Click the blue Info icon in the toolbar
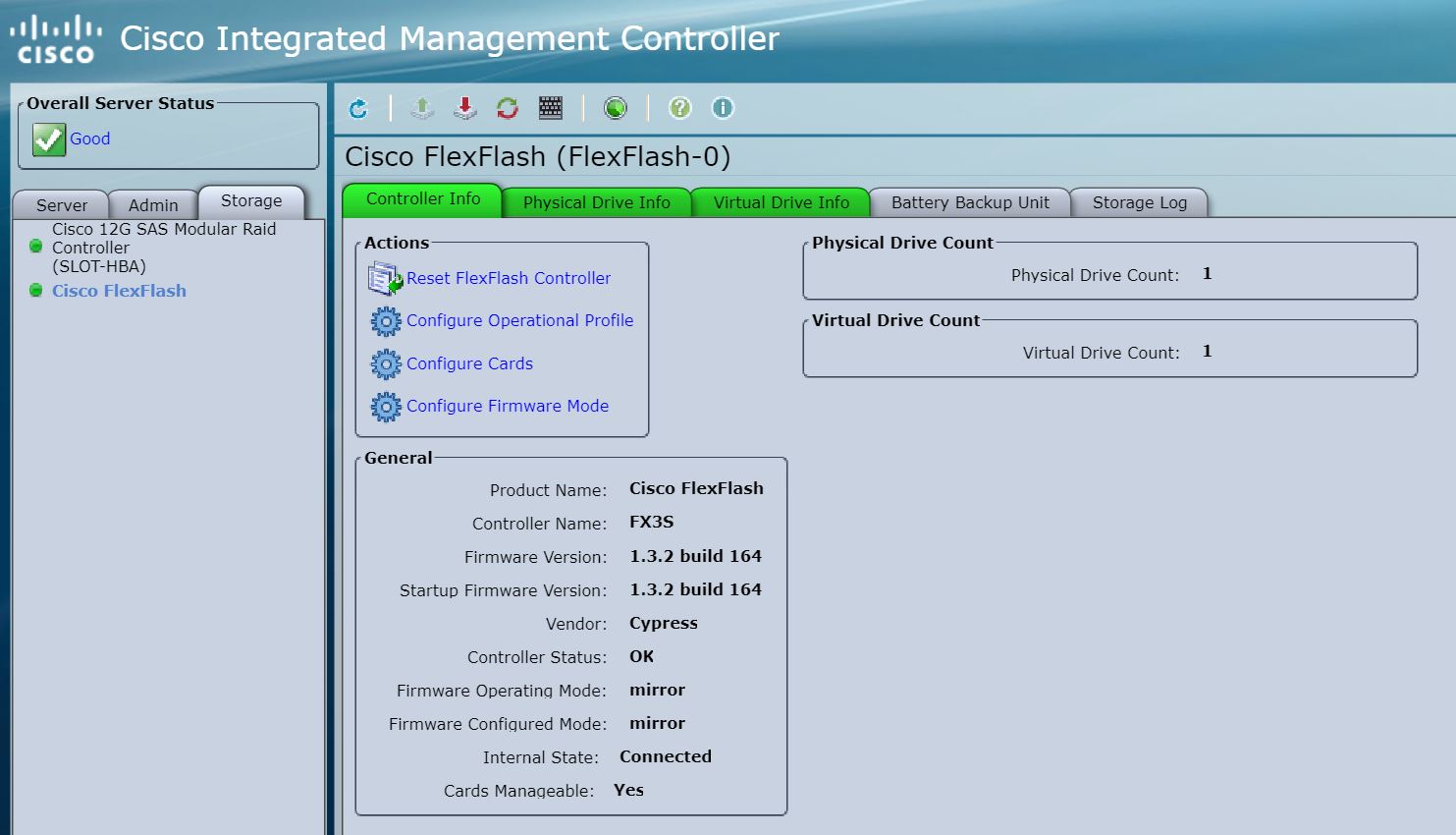1456x835 pixels. [723, 108]
